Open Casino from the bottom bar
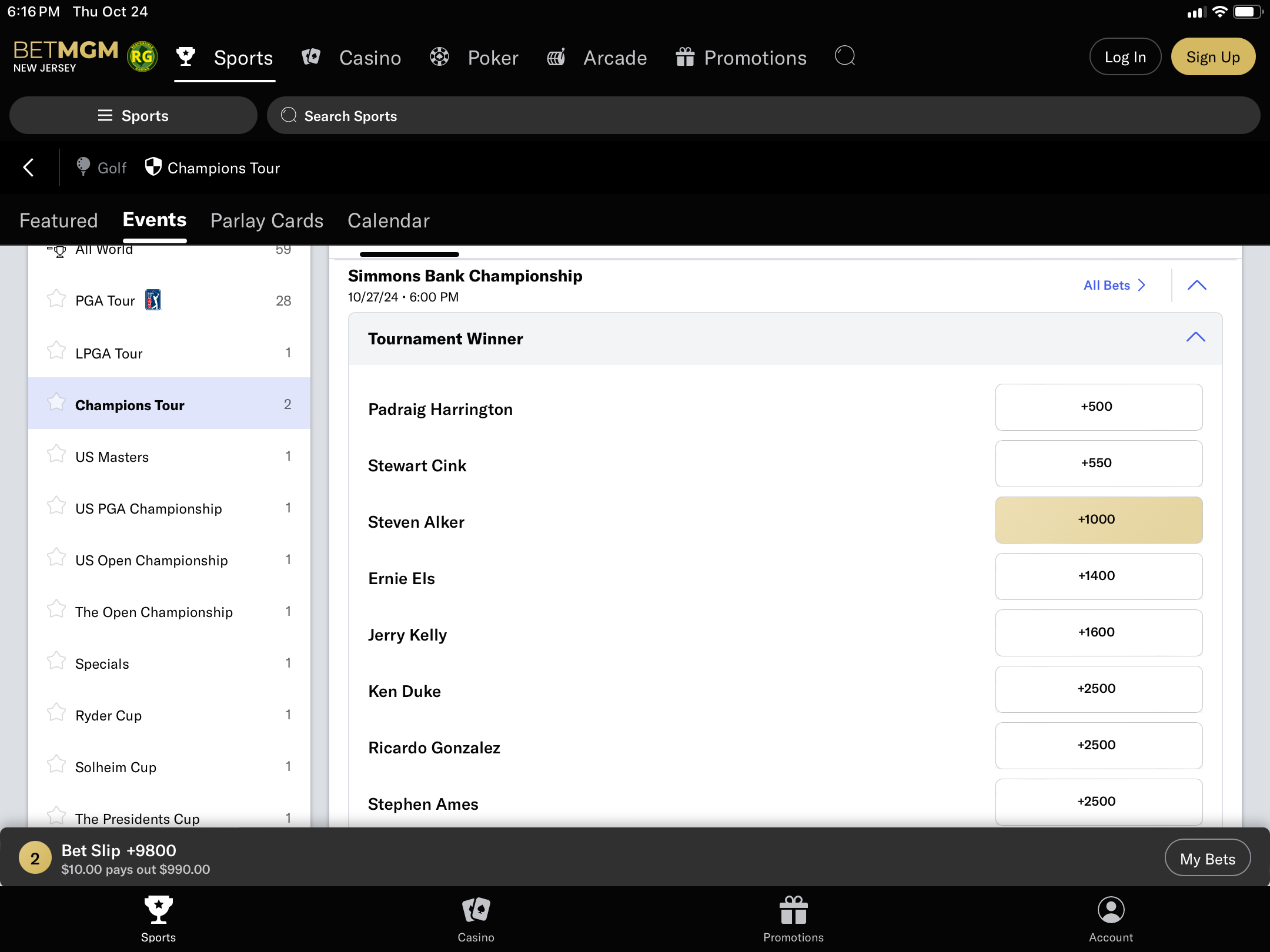The height and width of the screenshot is (952, 1270). click(476, 919)
